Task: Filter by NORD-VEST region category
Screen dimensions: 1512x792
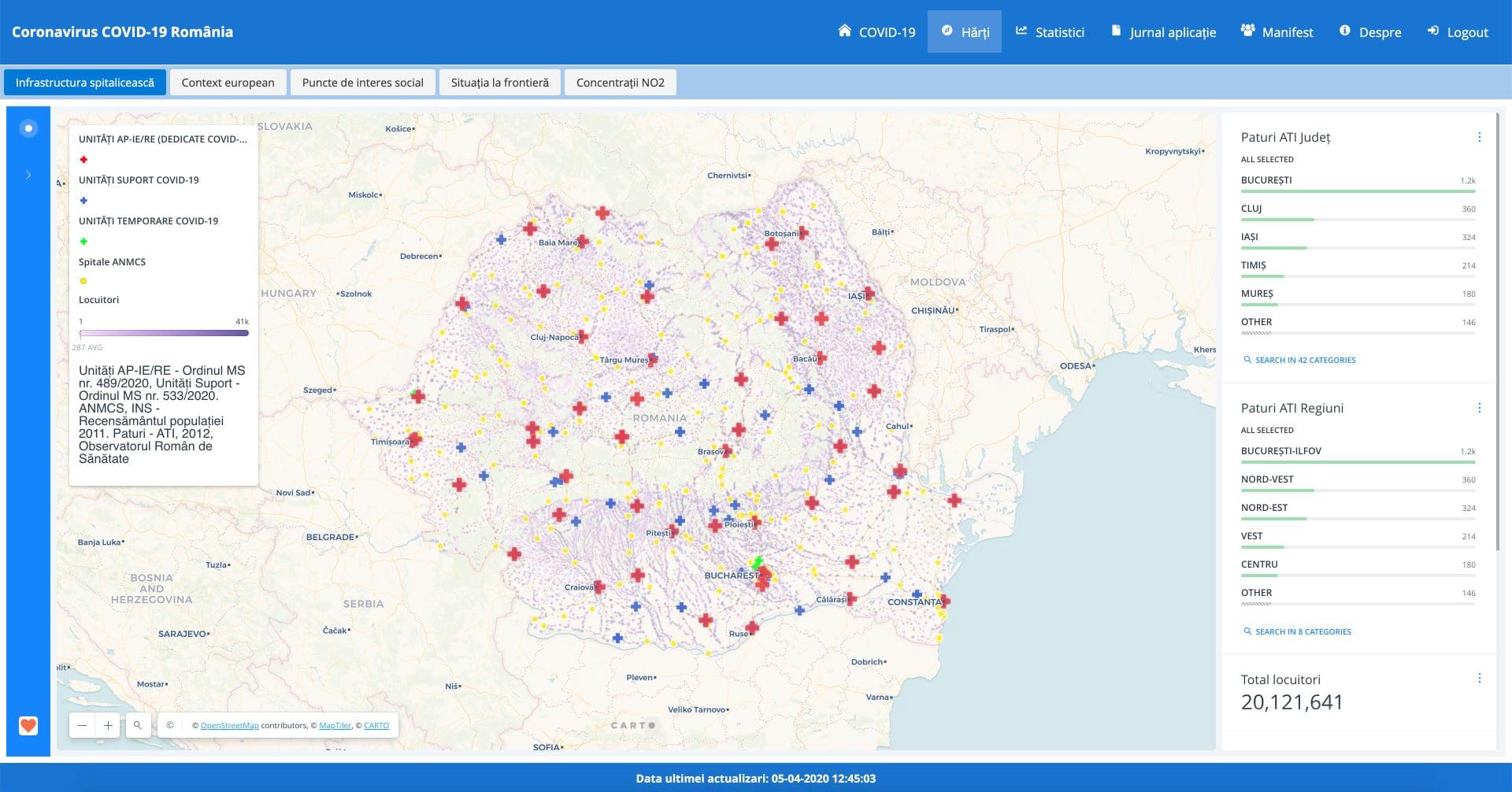Action: click(1358, 482)
